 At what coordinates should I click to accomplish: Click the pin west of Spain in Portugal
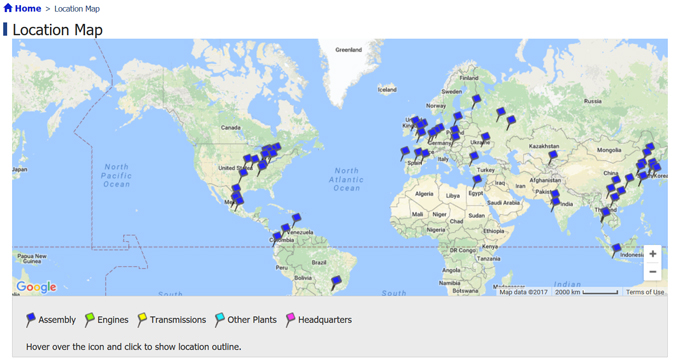coord(404,153)
